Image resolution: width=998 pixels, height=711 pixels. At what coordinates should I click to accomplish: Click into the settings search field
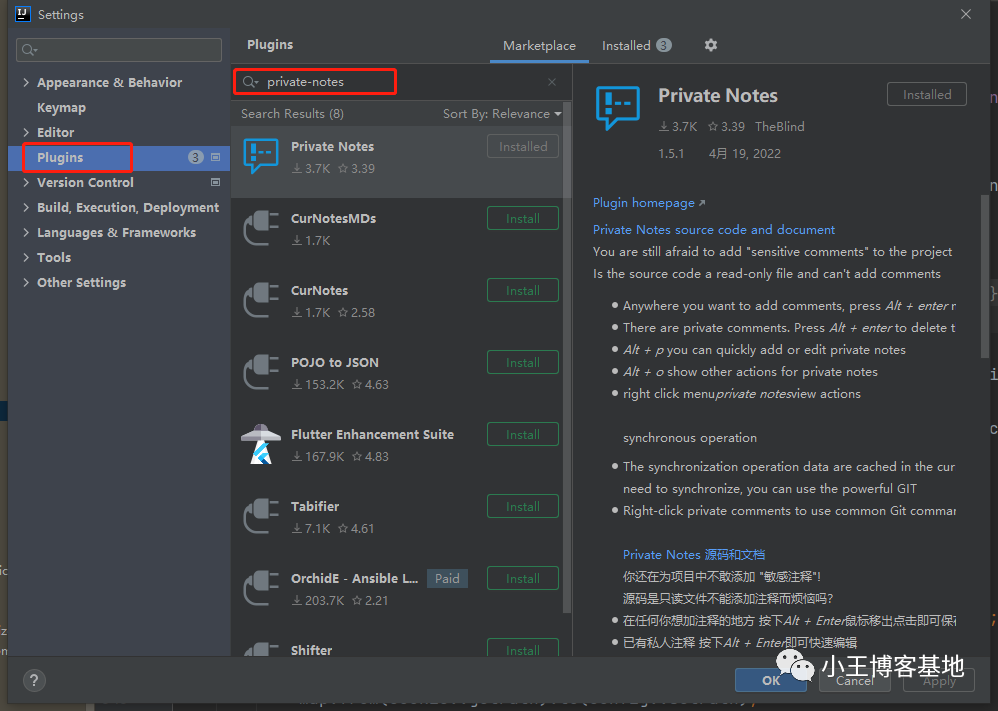(119, 50)
